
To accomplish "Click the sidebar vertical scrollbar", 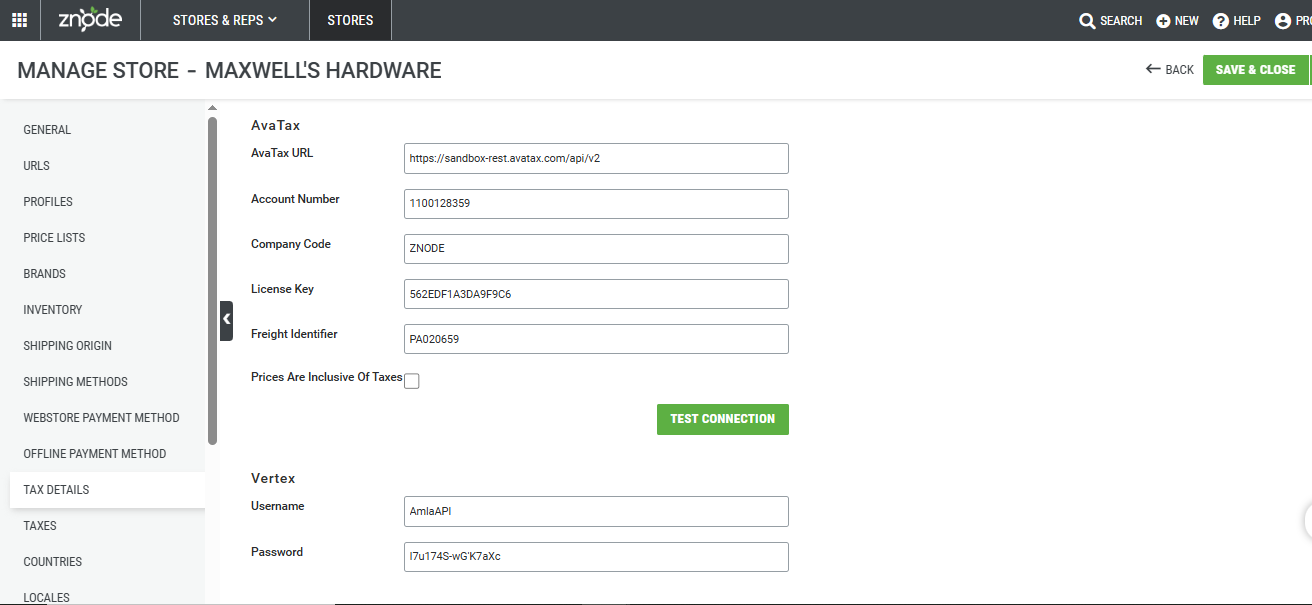I will [x=212, y=281].
